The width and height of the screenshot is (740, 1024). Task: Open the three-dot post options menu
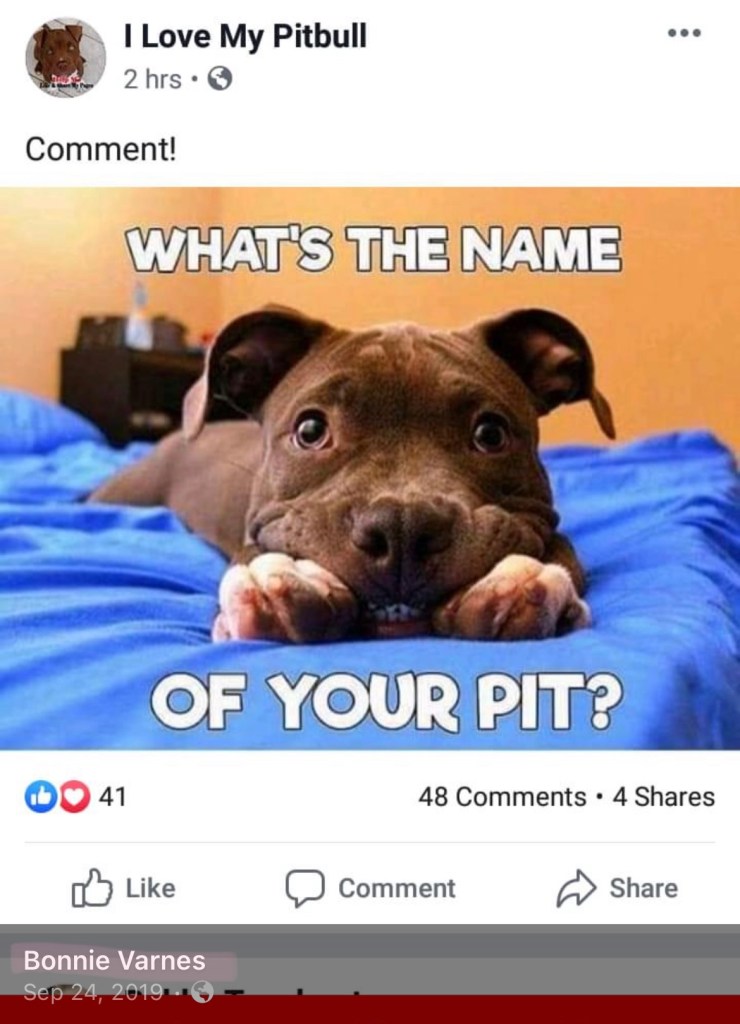[x=684, y=33]
